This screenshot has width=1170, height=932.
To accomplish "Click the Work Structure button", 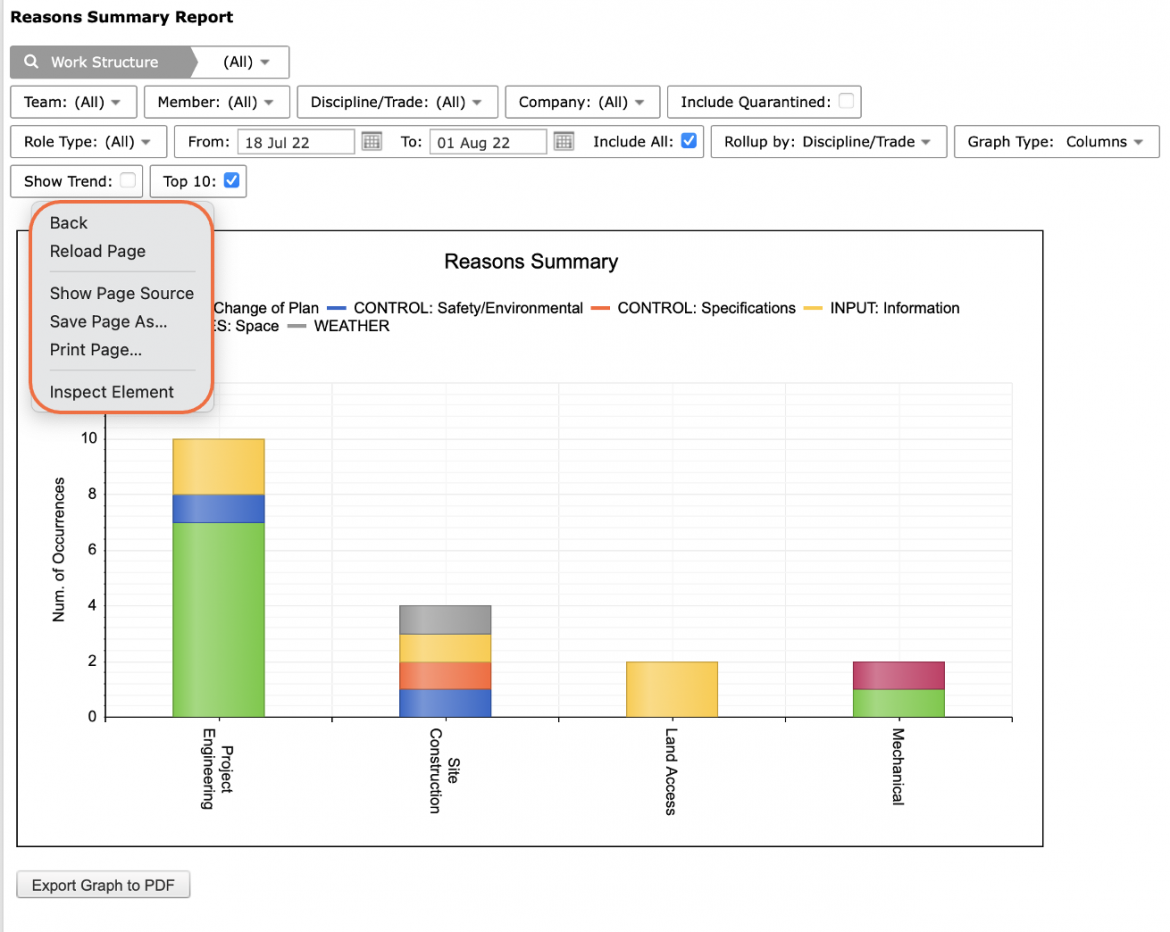I will coord(104,62).
